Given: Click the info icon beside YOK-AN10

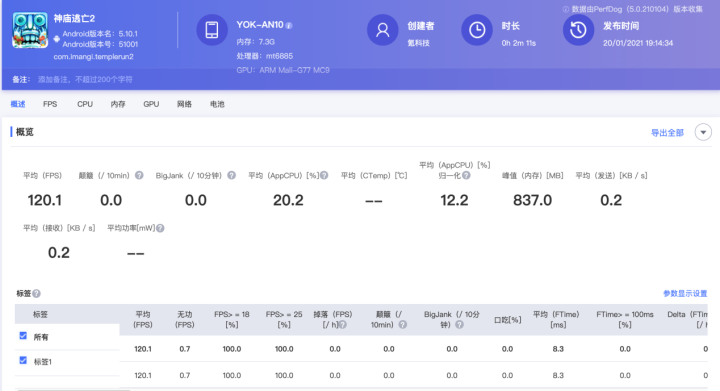Looking at the screenshot, I should [x=289, y=26].
